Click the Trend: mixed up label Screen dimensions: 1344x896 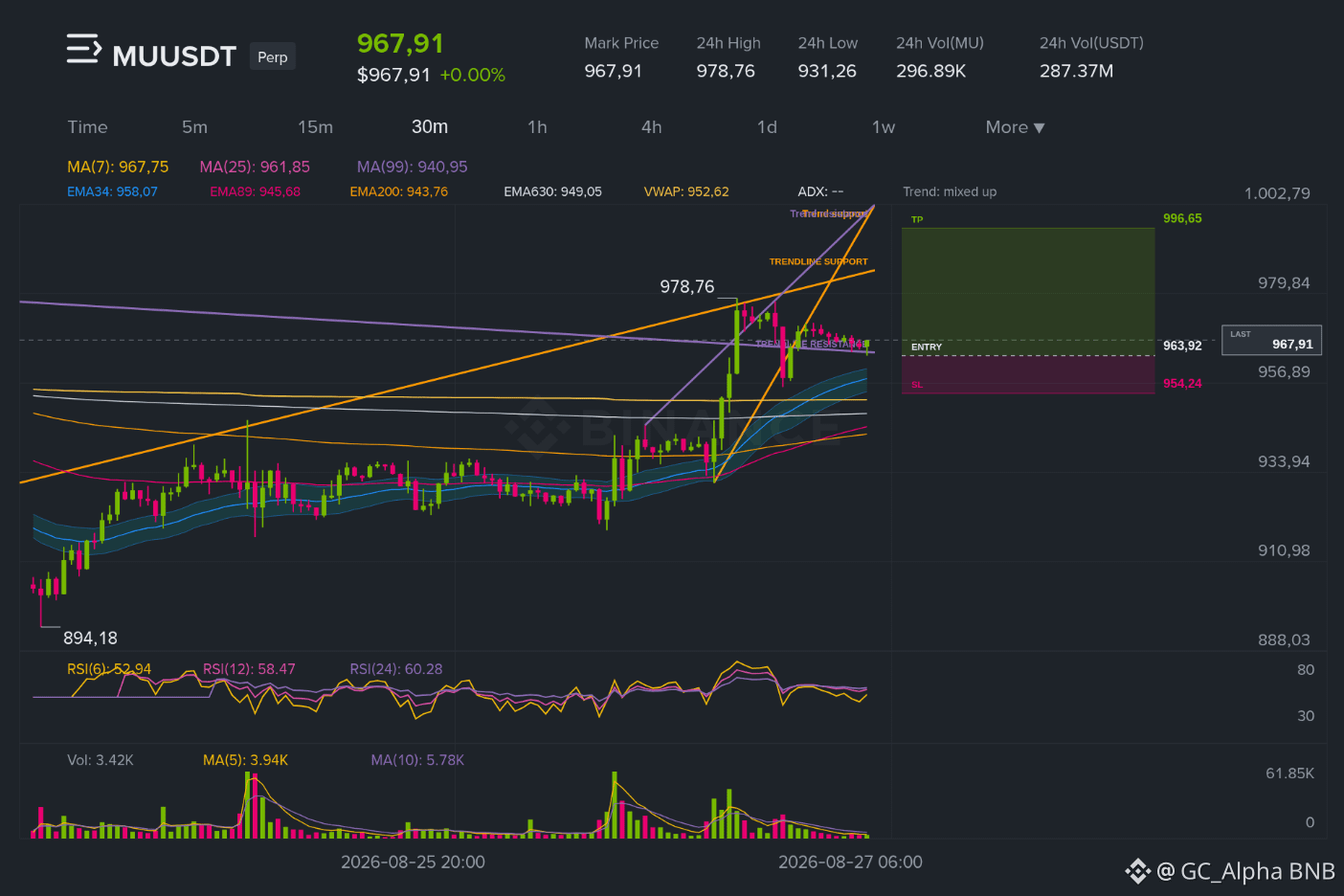point(950,191)
